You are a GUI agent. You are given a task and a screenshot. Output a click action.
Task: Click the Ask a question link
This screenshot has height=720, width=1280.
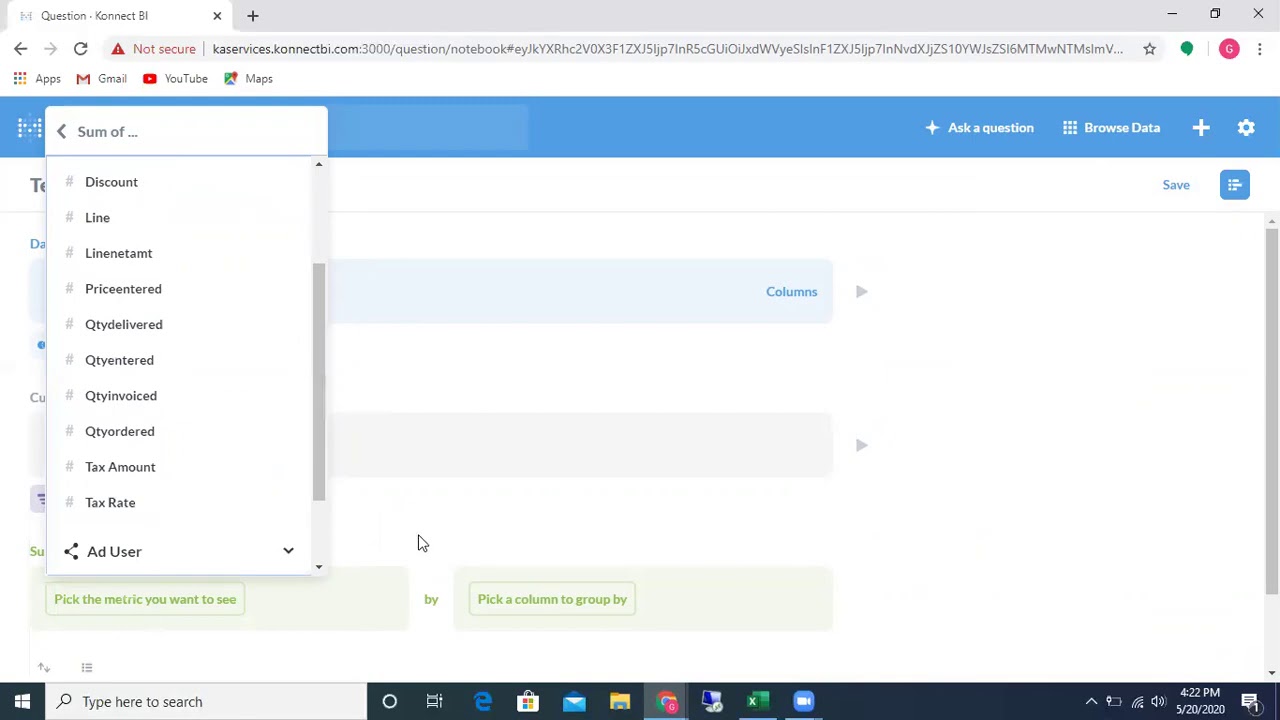[x=979, y=128]
